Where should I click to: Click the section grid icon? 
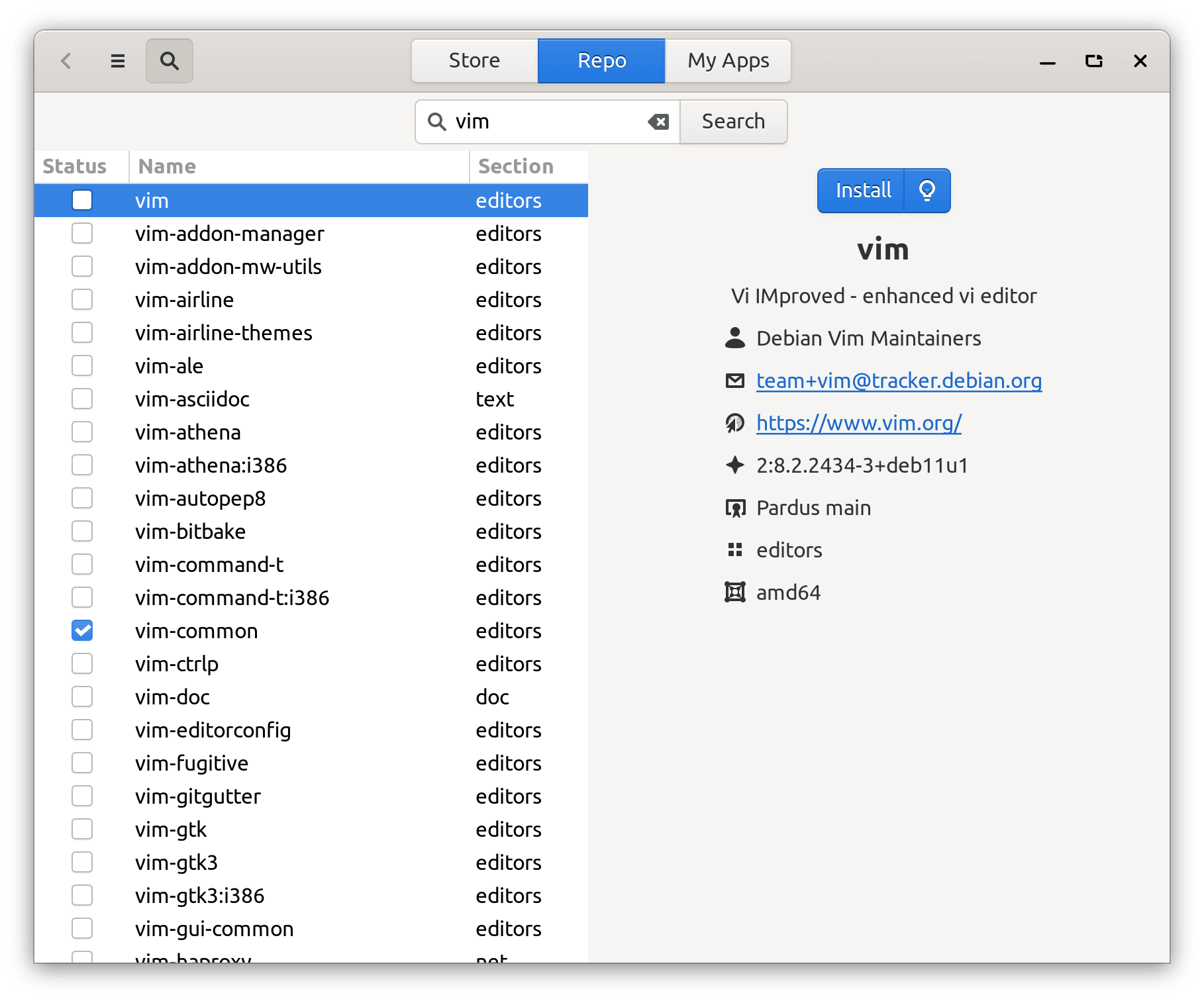click(735, 549)
